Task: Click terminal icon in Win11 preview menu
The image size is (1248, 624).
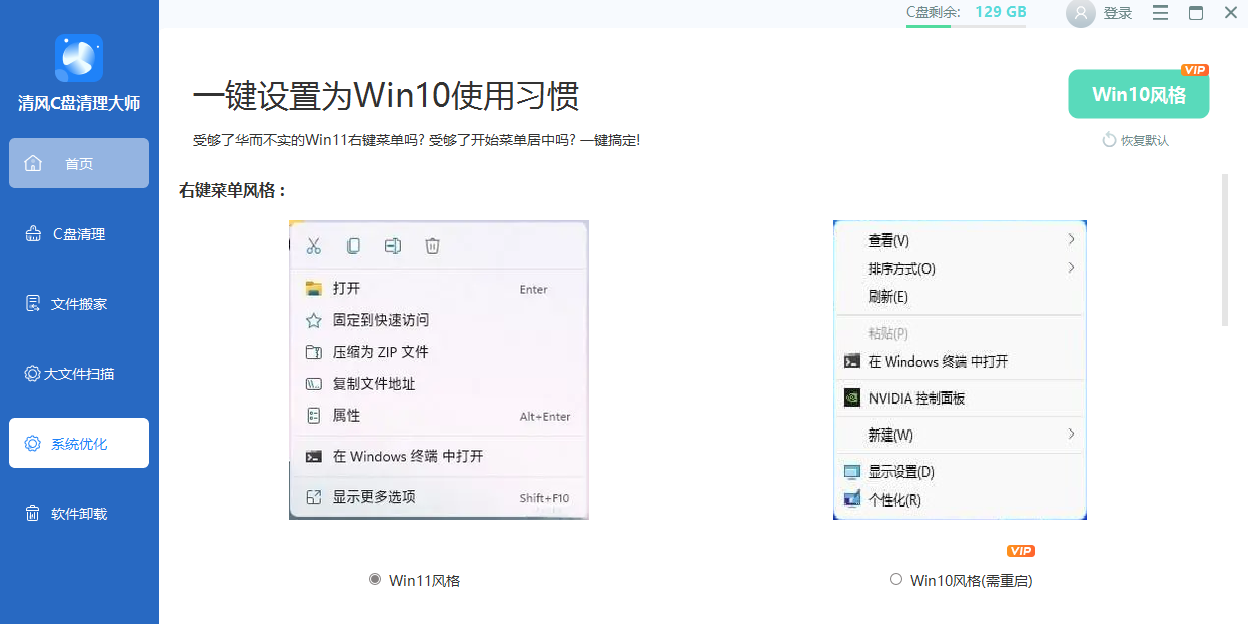Action: (314, 456)
